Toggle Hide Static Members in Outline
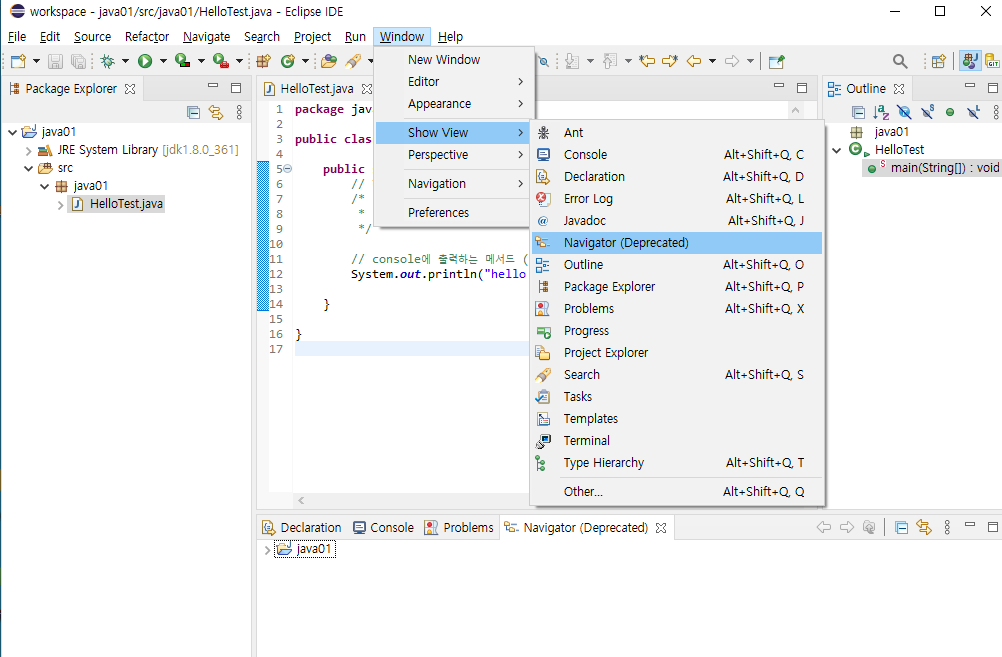The image size is (1002, 657). (927, 112)
